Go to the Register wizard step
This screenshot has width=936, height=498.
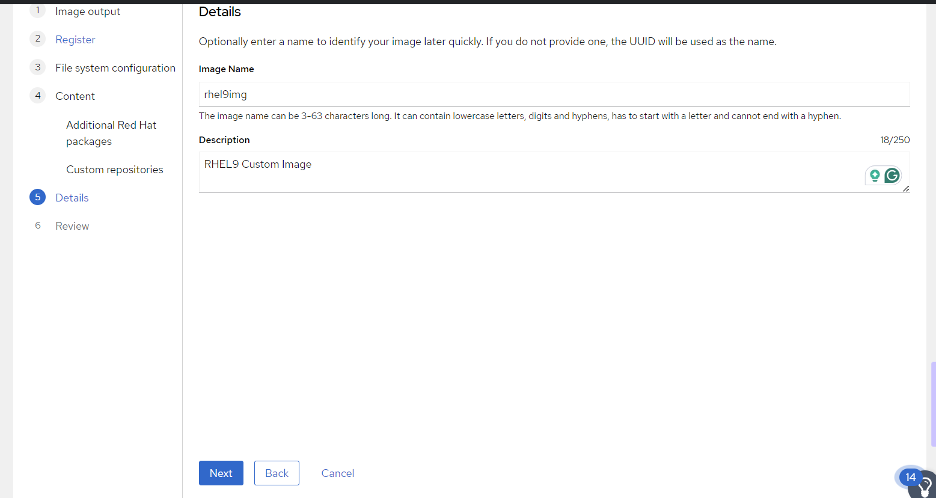tap(75, 39)
